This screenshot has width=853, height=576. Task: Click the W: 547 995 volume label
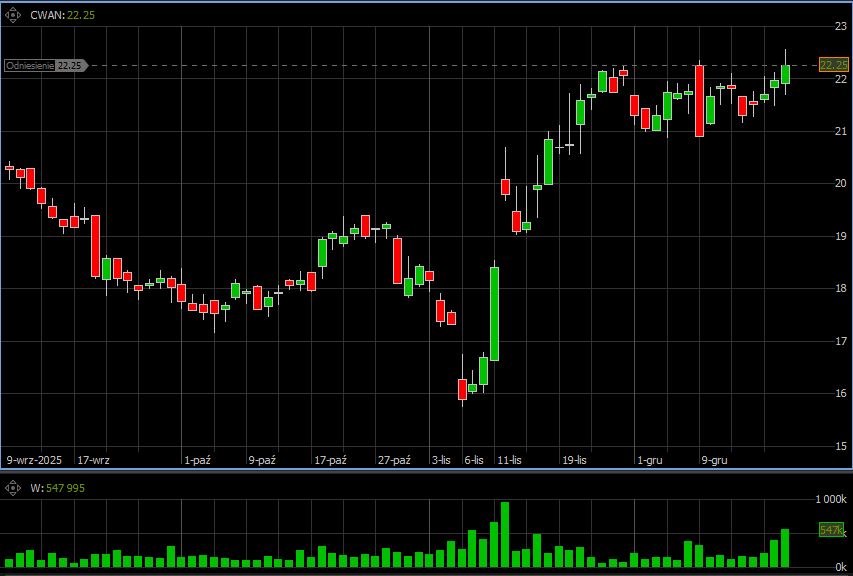[x=58, y=487]
